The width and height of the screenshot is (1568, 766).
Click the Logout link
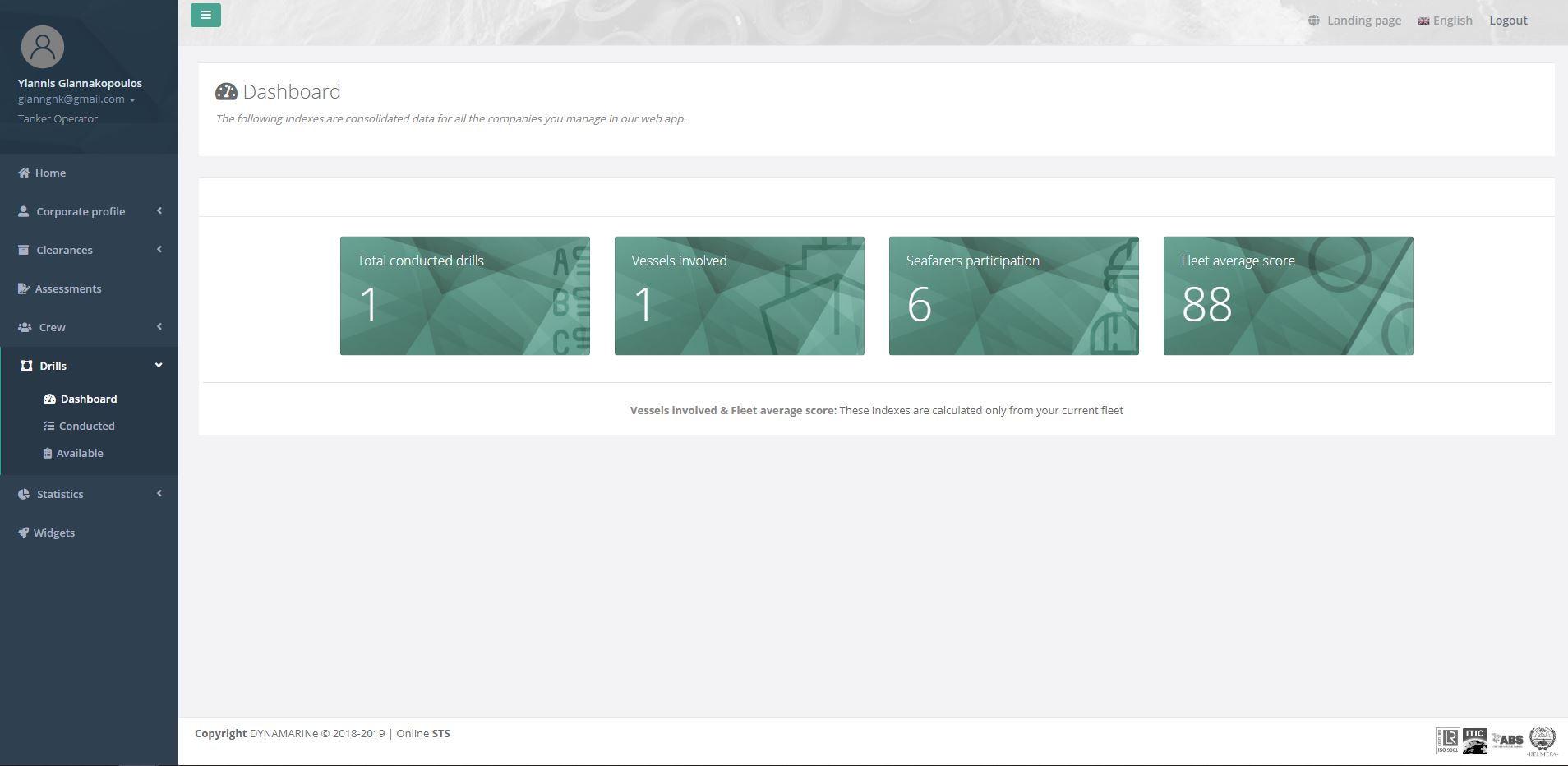click(x=1508, y=20)
